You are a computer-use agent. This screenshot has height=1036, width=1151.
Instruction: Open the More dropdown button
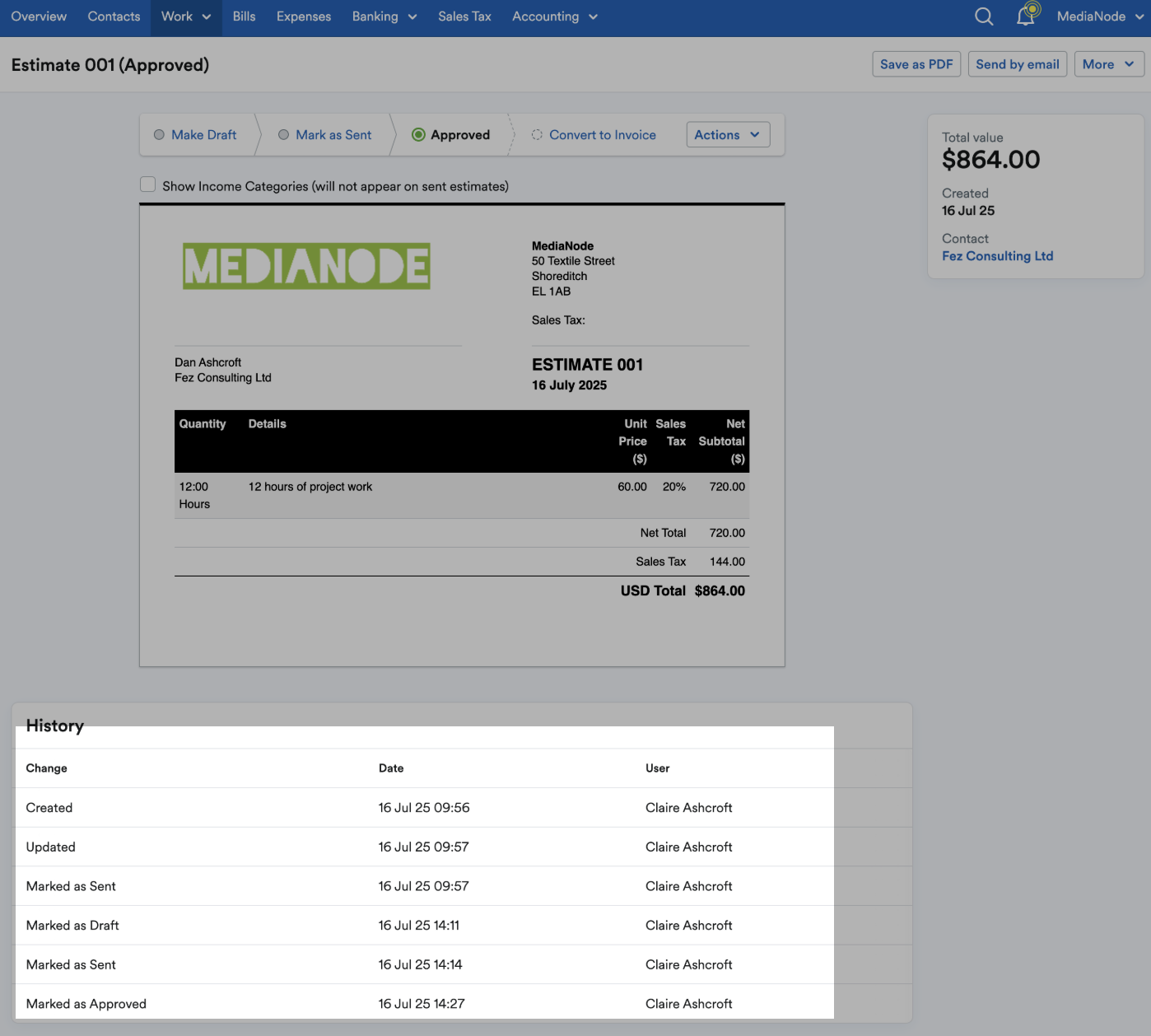(x=1108, y=64)
